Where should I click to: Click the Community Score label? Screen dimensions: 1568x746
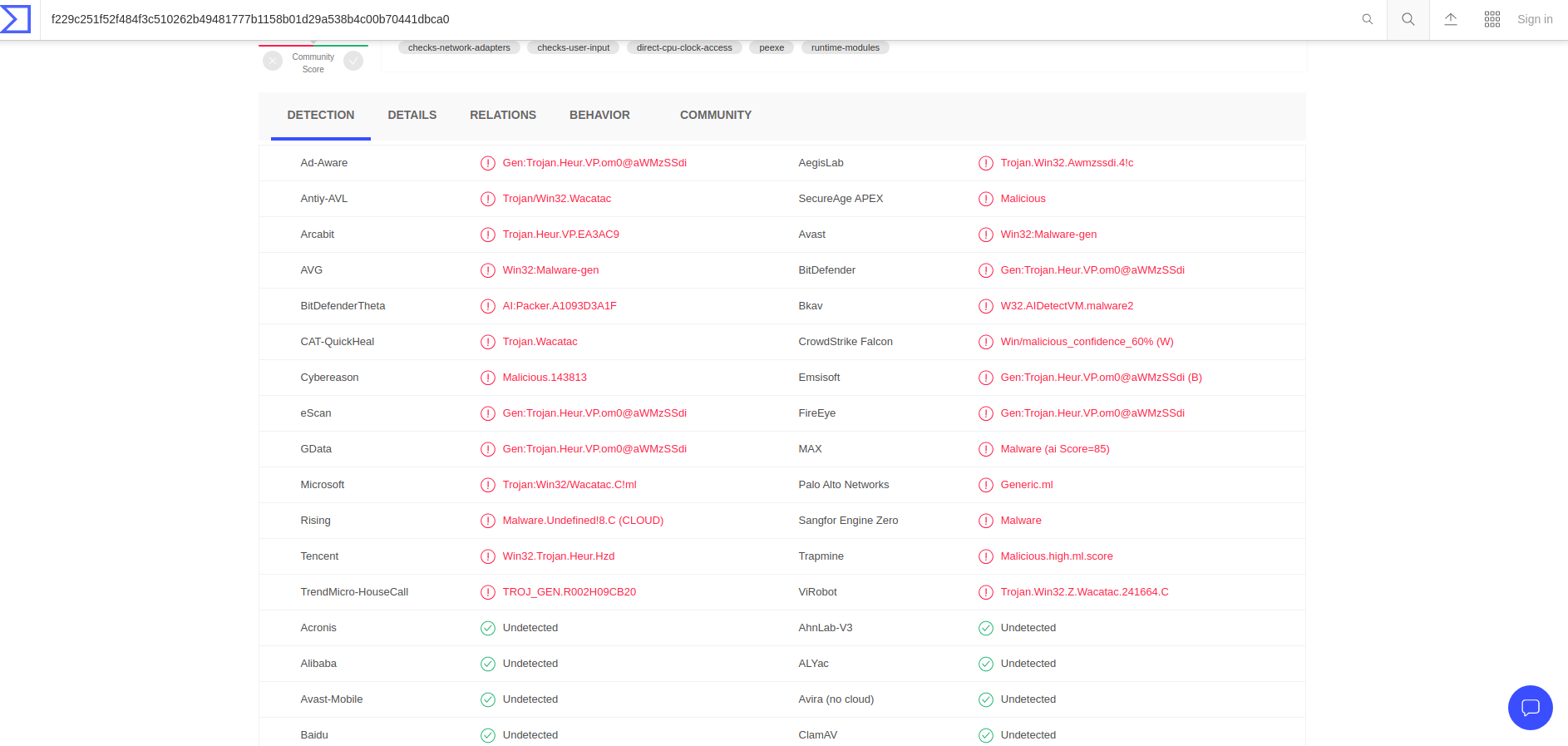coord(313,63)
